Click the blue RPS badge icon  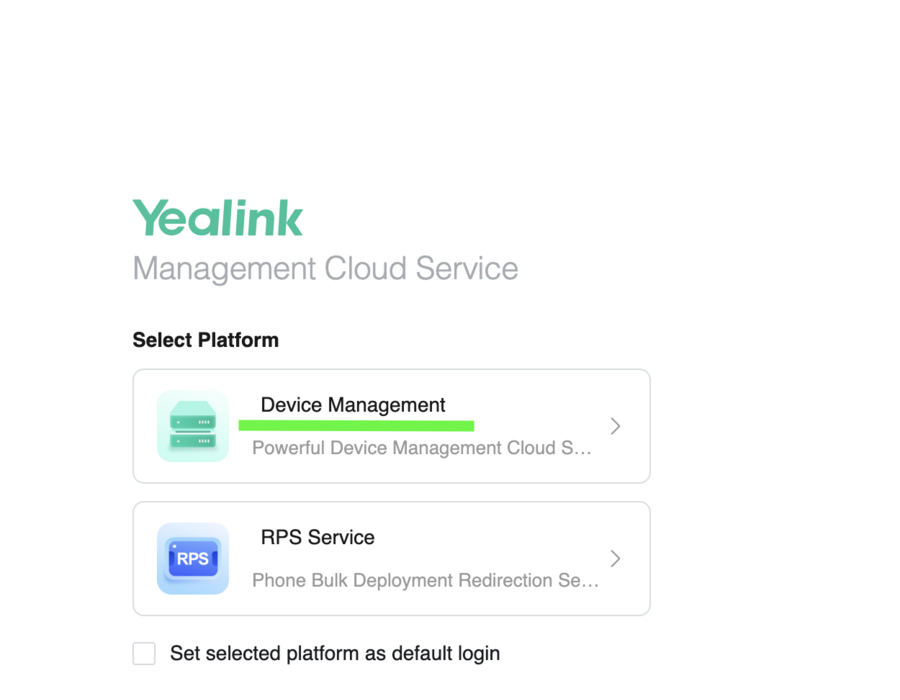click(193, 558)
